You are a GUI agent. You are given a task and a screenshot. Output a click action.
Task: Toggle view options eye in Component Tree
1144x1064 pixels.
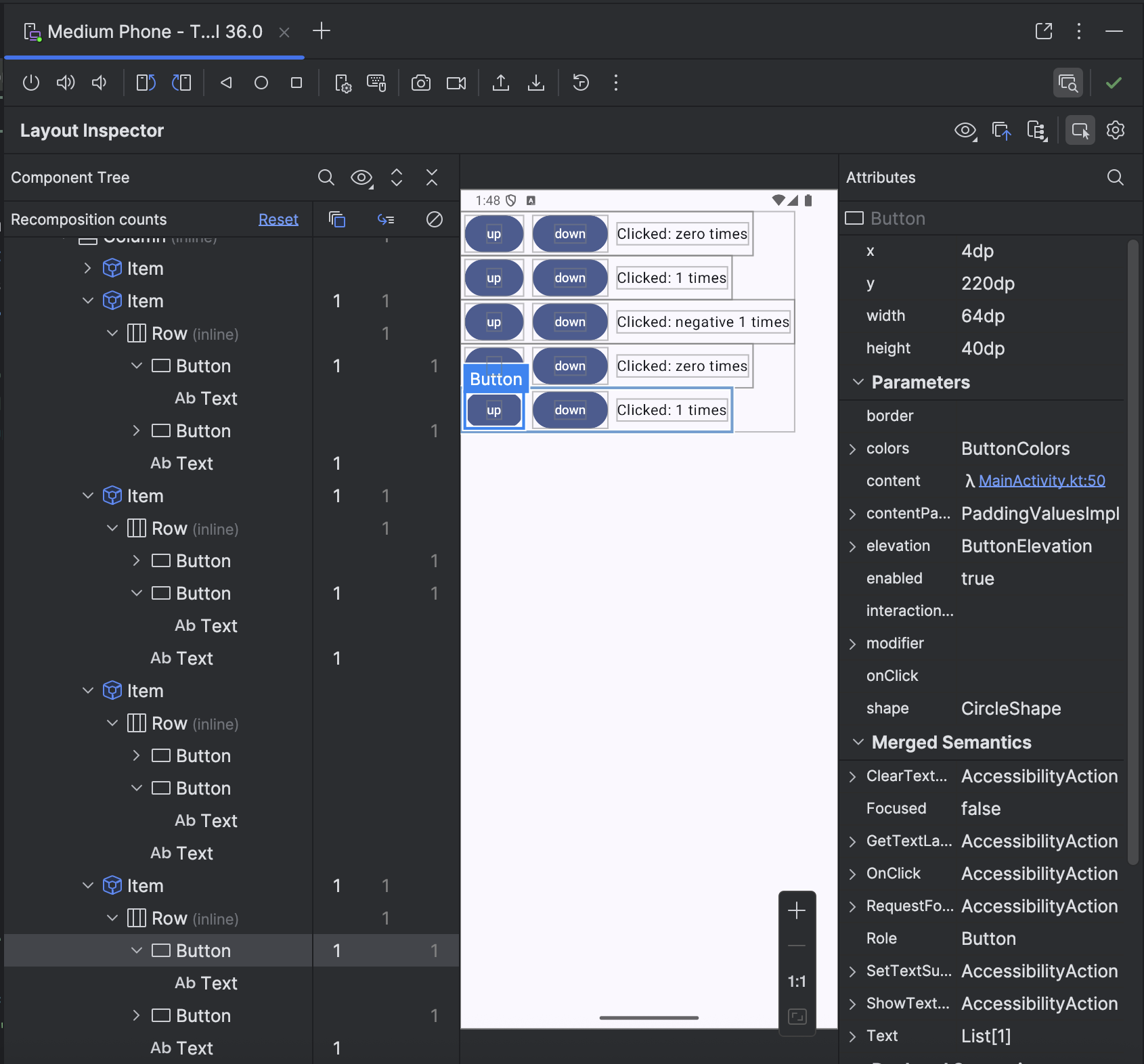(x=361, y=177)
